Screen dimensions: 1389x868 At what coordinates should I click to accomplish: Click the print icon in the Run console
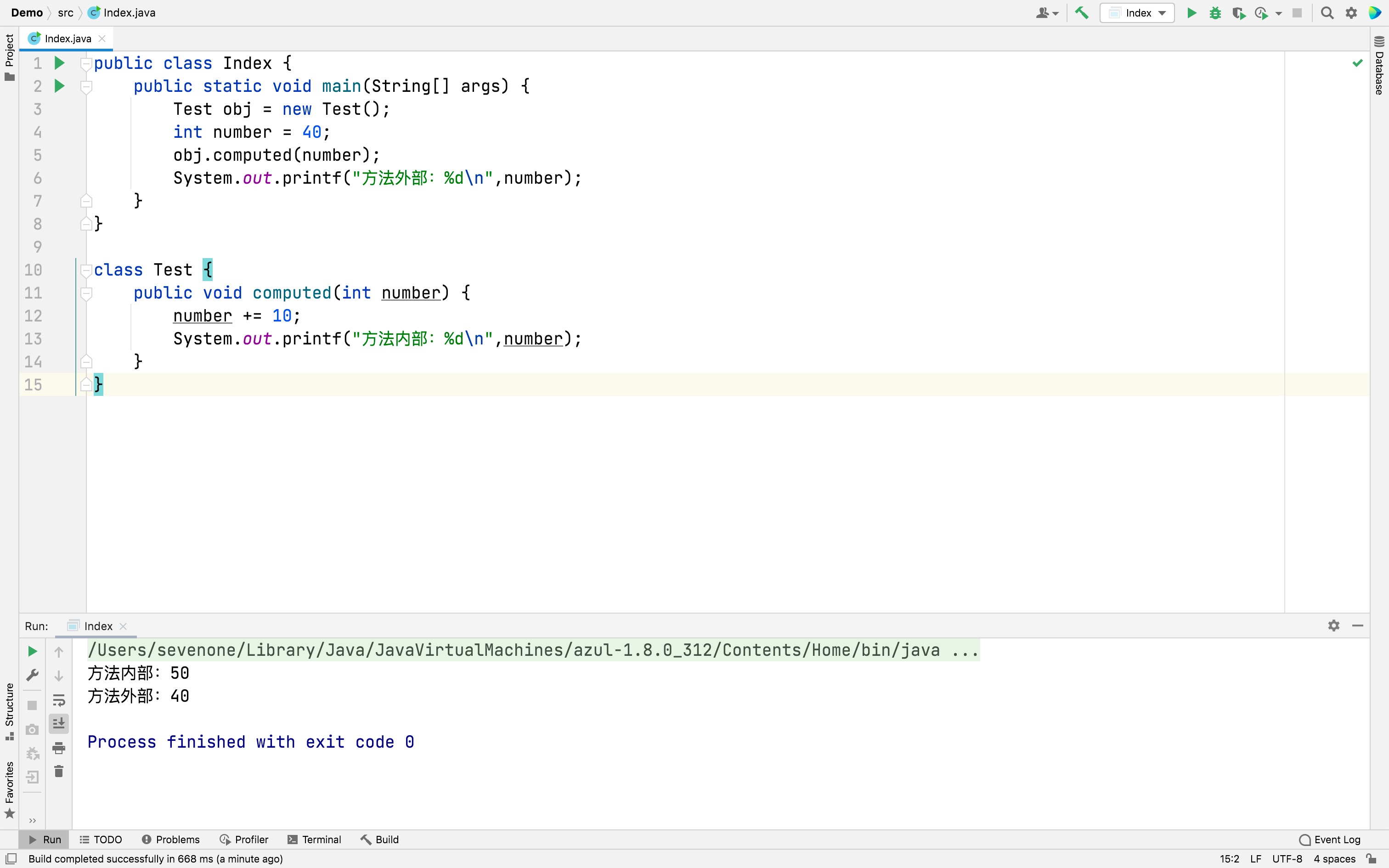(x=58, y=748)
